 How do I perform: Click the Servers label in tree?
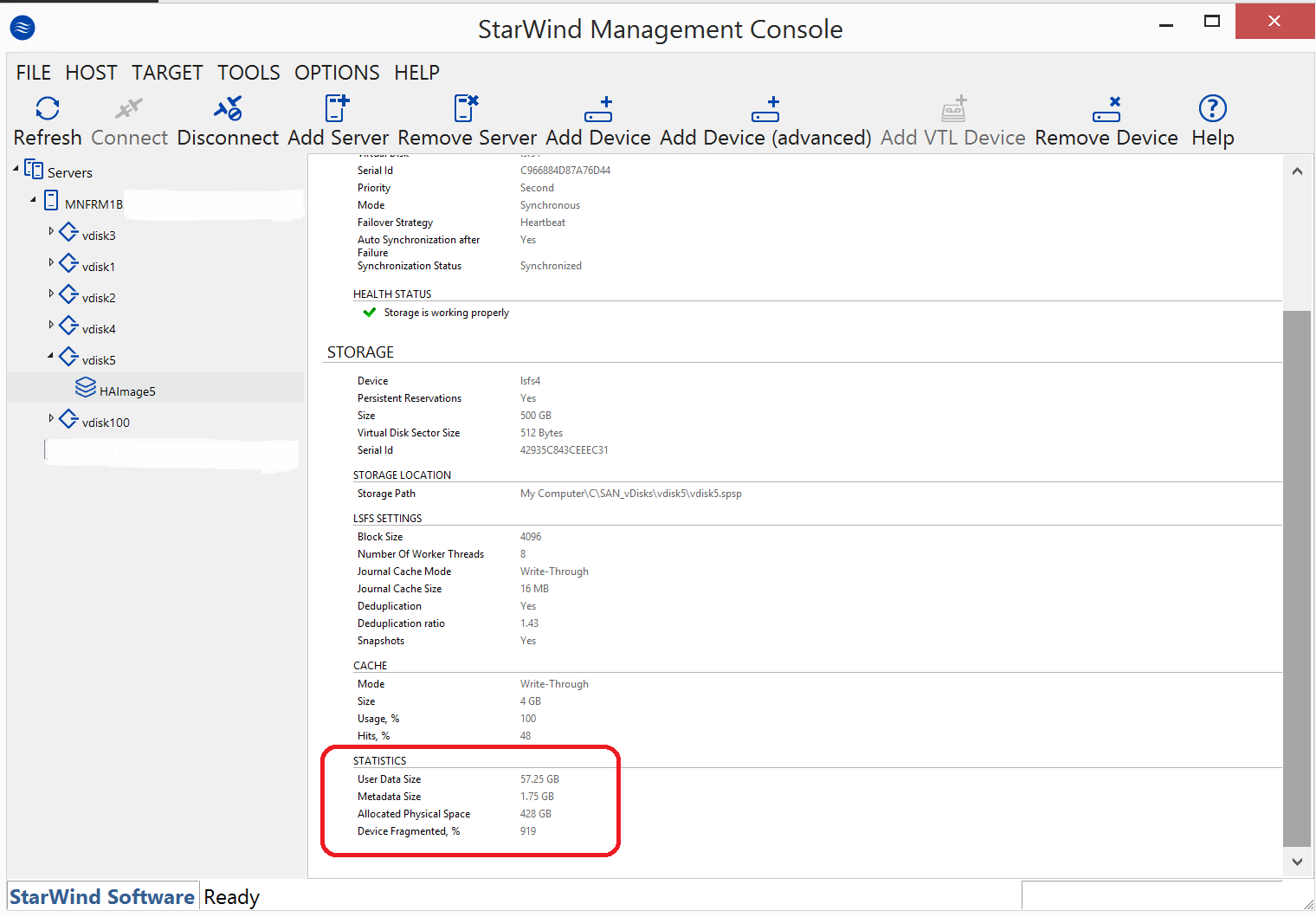click(x=70, y=172)
